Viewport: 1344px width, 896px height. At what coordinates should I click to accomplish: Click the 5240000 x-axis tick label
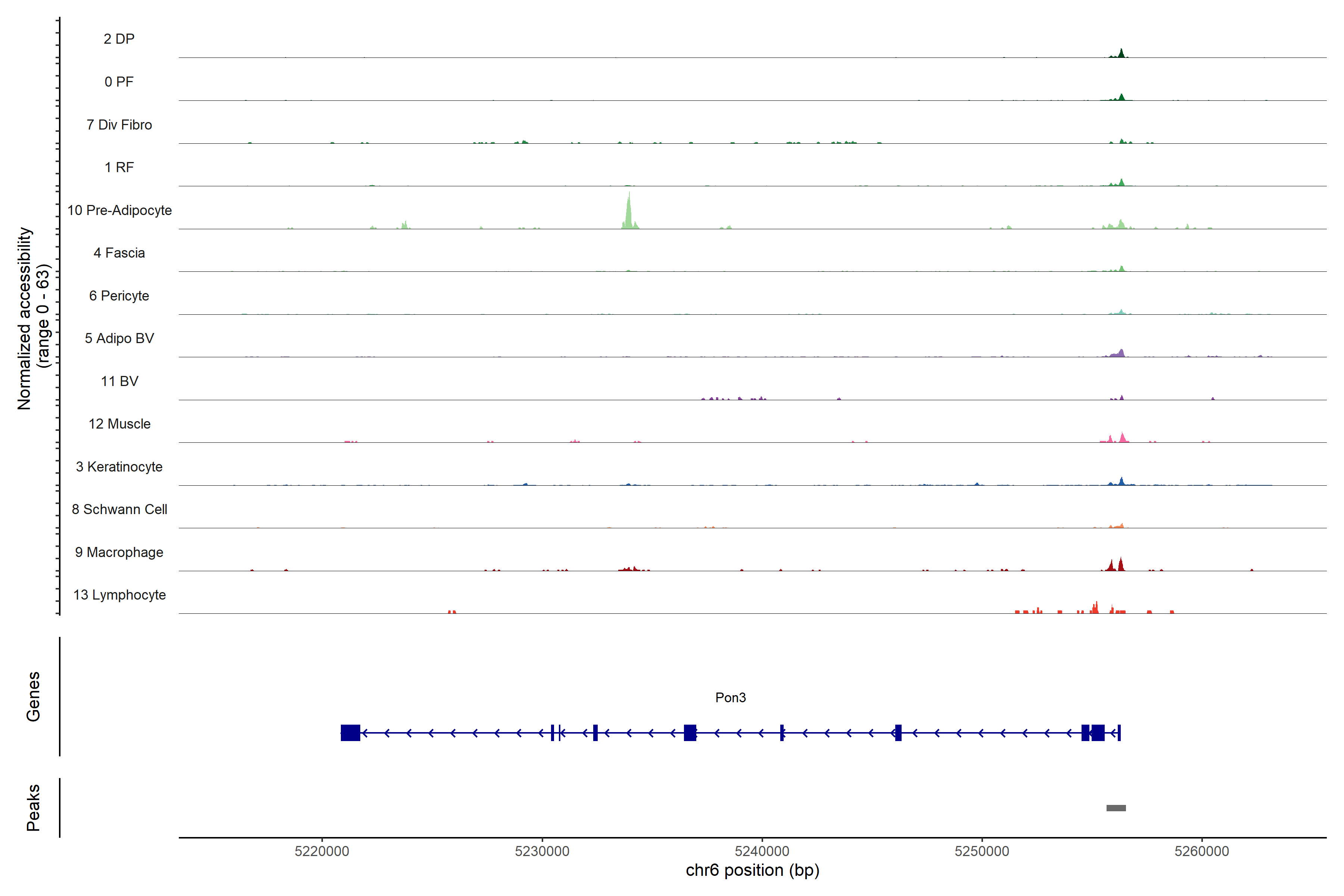click(x=762, y=851)
